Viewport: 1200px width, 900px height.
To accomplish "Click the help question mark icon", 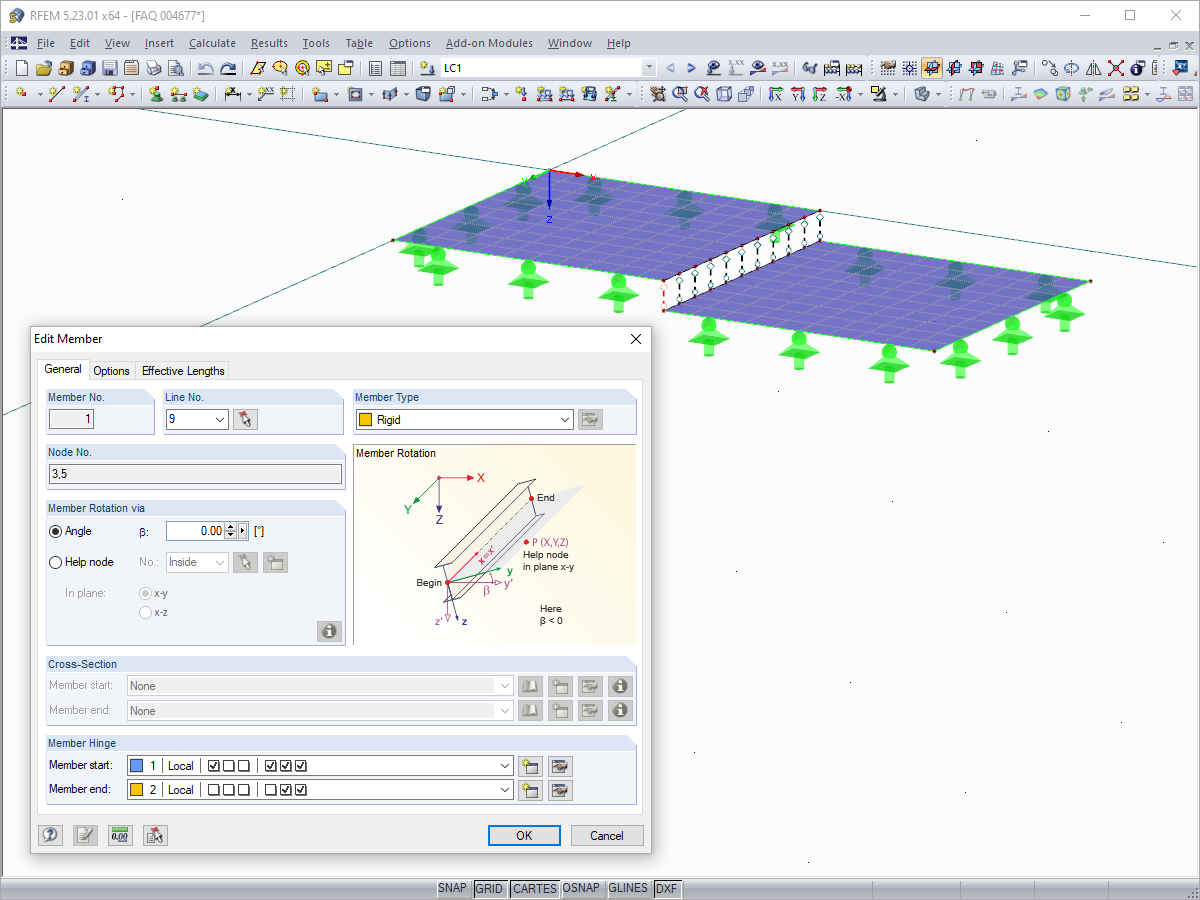I will click(50, 835).
